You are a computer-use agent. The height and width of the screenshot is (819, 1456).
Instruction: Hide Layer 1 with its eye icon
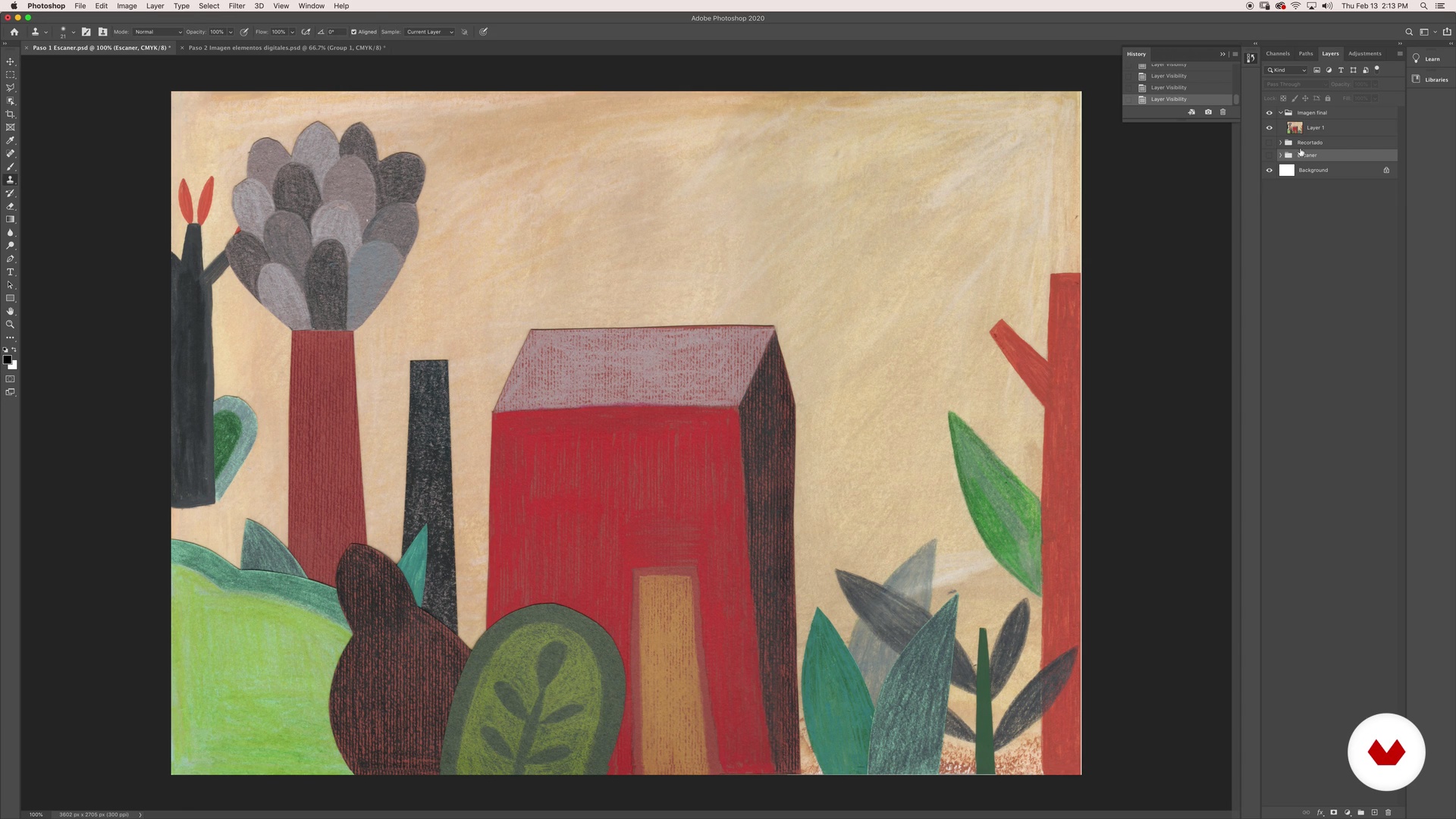[1269, 128]
